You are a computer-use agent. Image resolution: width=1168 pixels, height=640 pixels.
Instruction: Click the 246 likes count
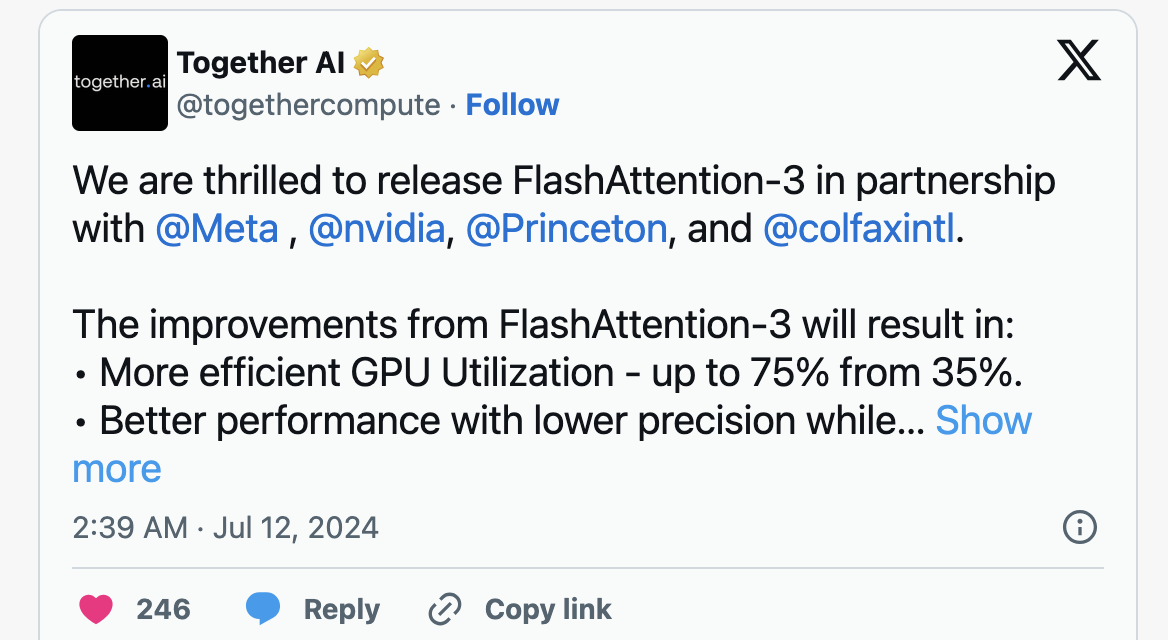(163, 609)
